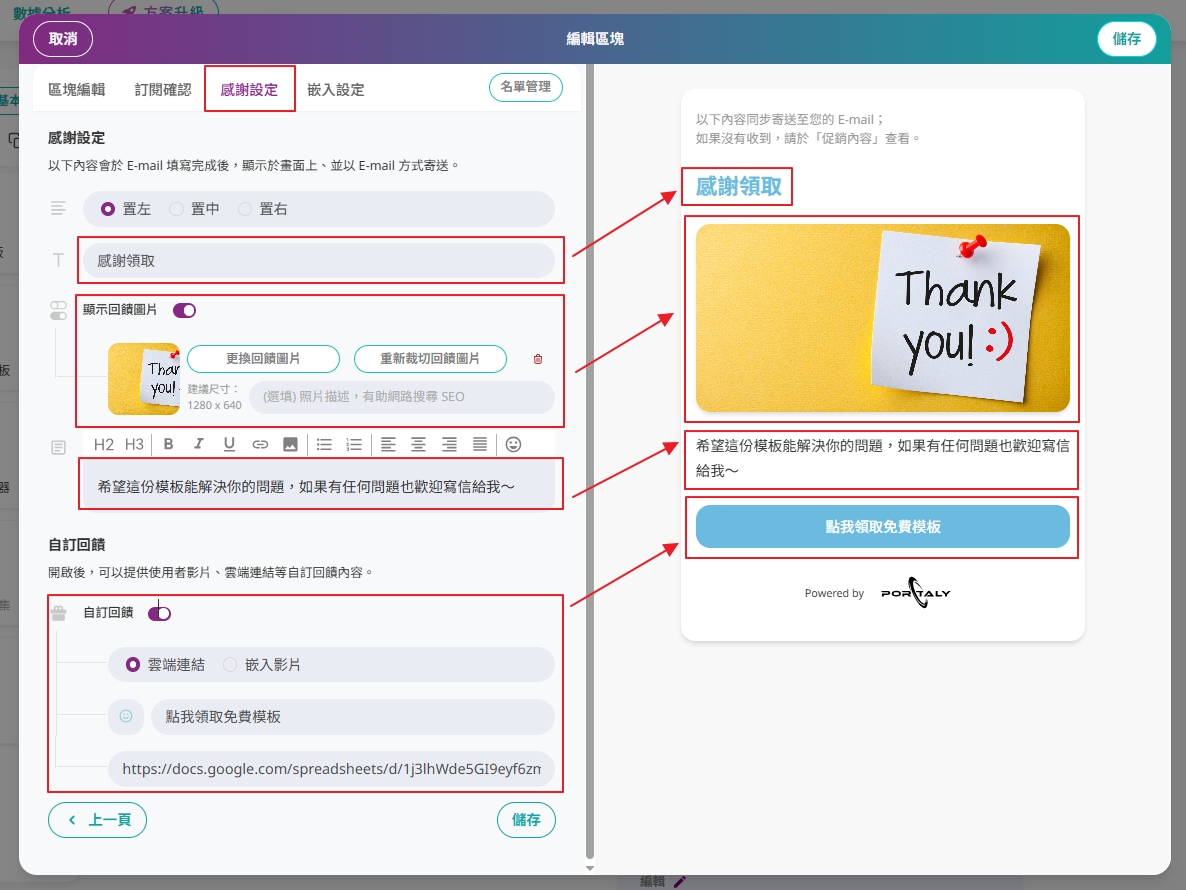Open the 訂閱確認 tab
Screen dimensions: 1186x890
163,90
